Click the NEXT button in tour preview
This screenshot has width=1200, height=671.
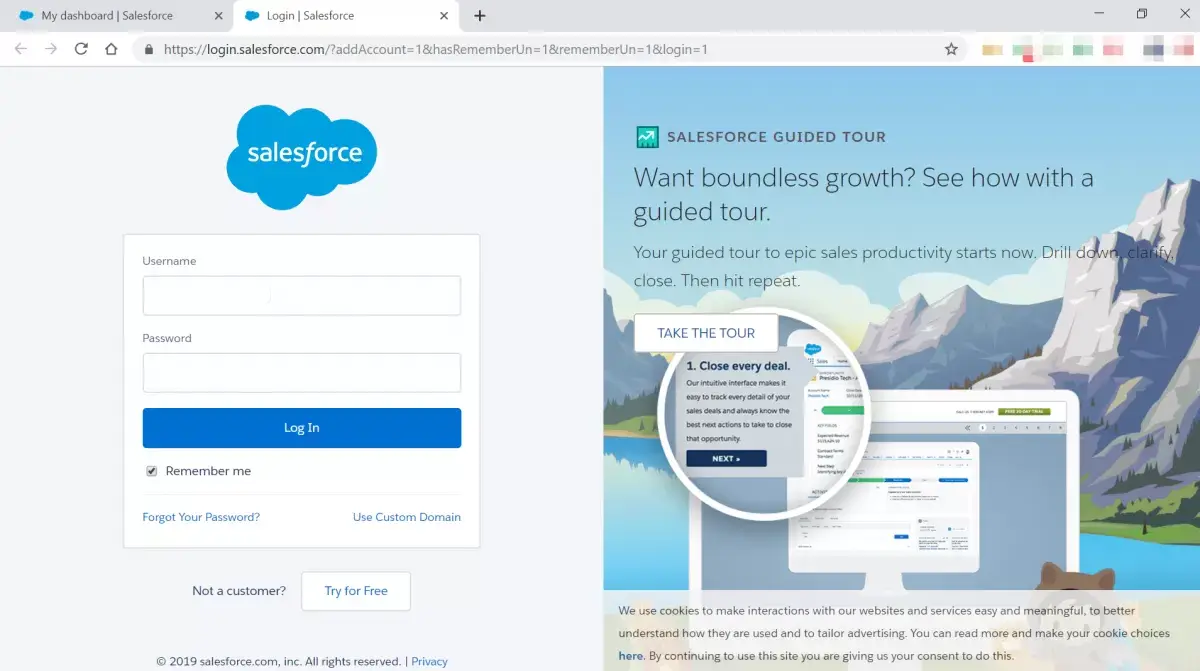tap(726, 458)
